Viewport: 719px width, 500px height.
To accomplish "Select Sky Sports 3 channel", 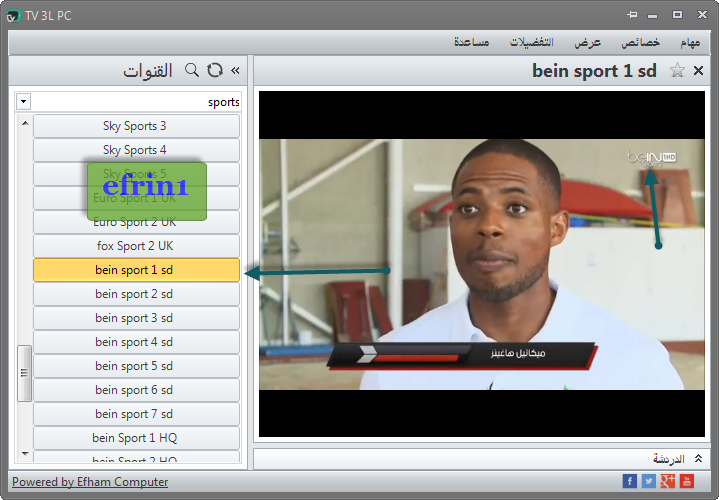I will coord(136,126).
